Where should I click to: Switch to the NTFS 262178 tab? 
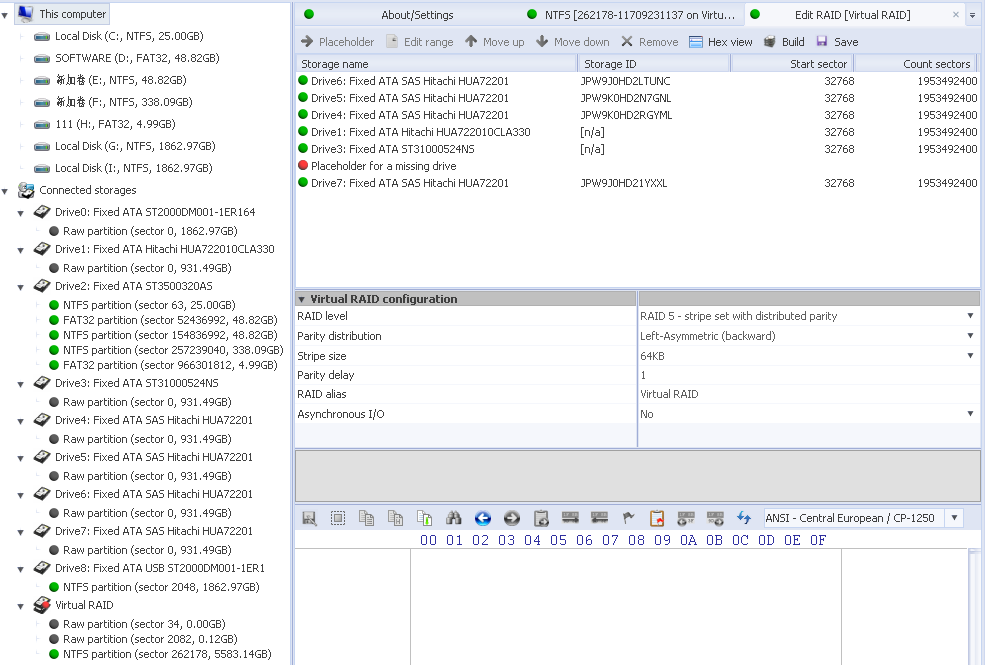(x=633, y=14)
